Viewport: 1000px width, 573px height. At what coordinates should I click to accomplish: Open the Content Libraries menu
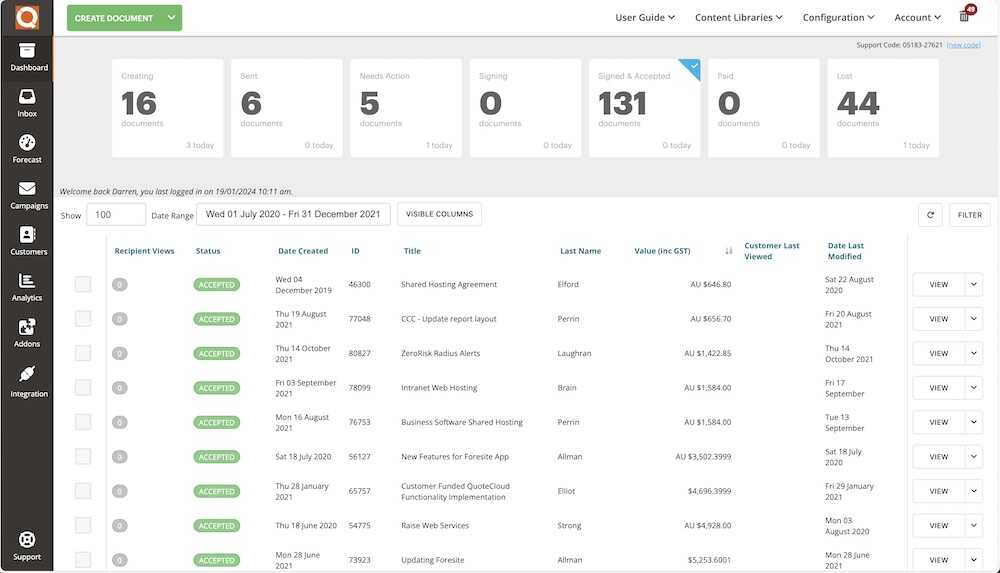click(739, 18)
